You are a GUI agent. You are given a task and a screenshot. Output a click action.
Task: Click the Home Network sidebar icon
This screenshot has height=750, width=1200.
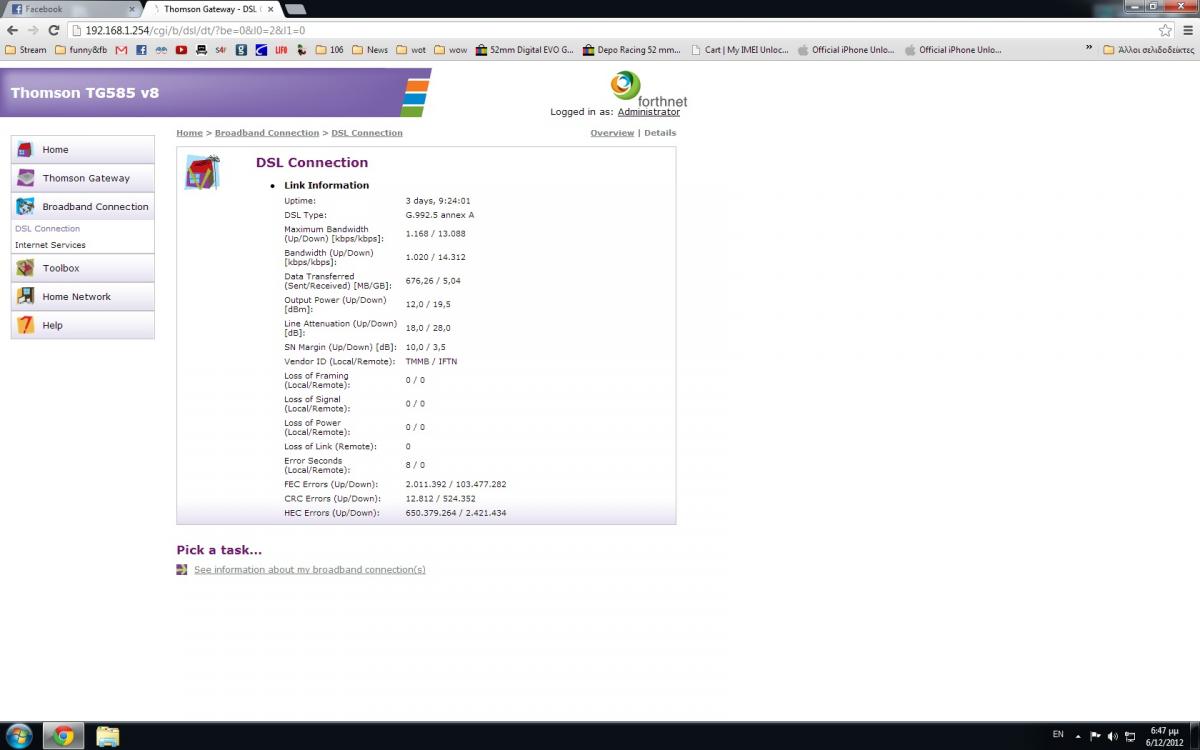(x=25, y=297)
